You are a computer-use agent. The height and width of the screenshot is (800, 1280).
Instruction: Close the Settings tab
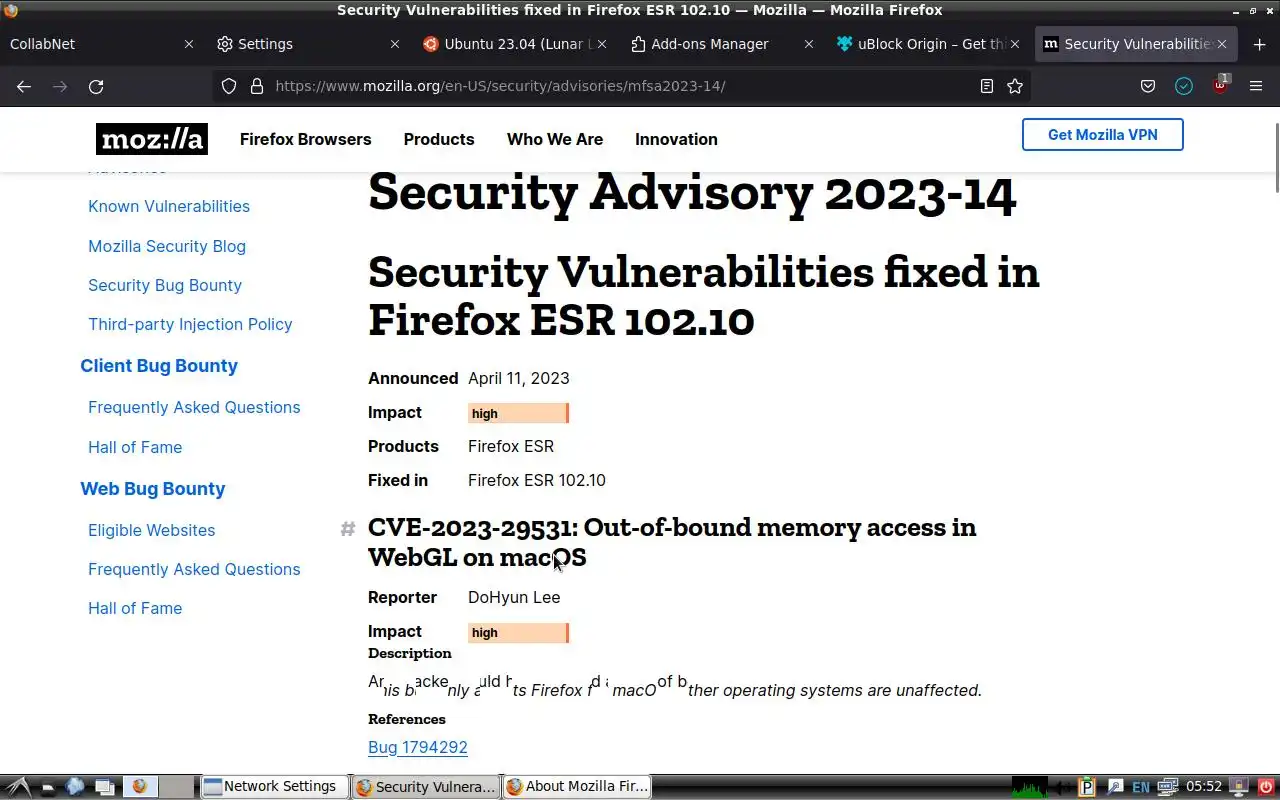(x=395, y=44)
